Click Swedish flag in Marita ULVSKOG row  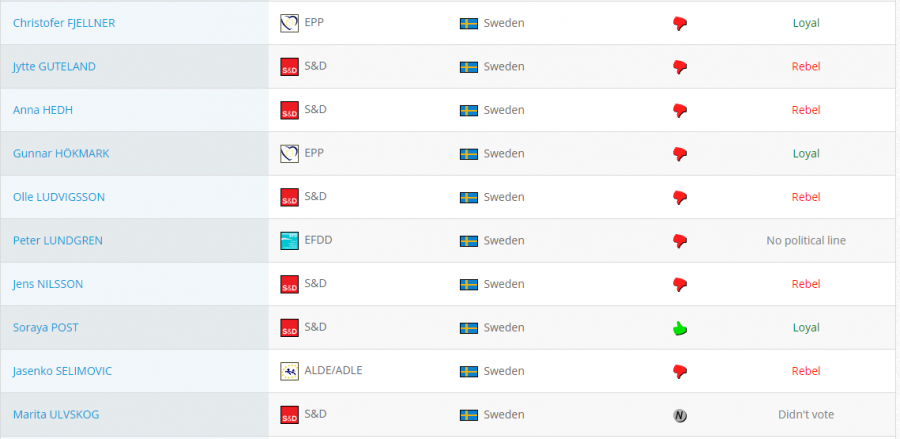tap(469, 415)
